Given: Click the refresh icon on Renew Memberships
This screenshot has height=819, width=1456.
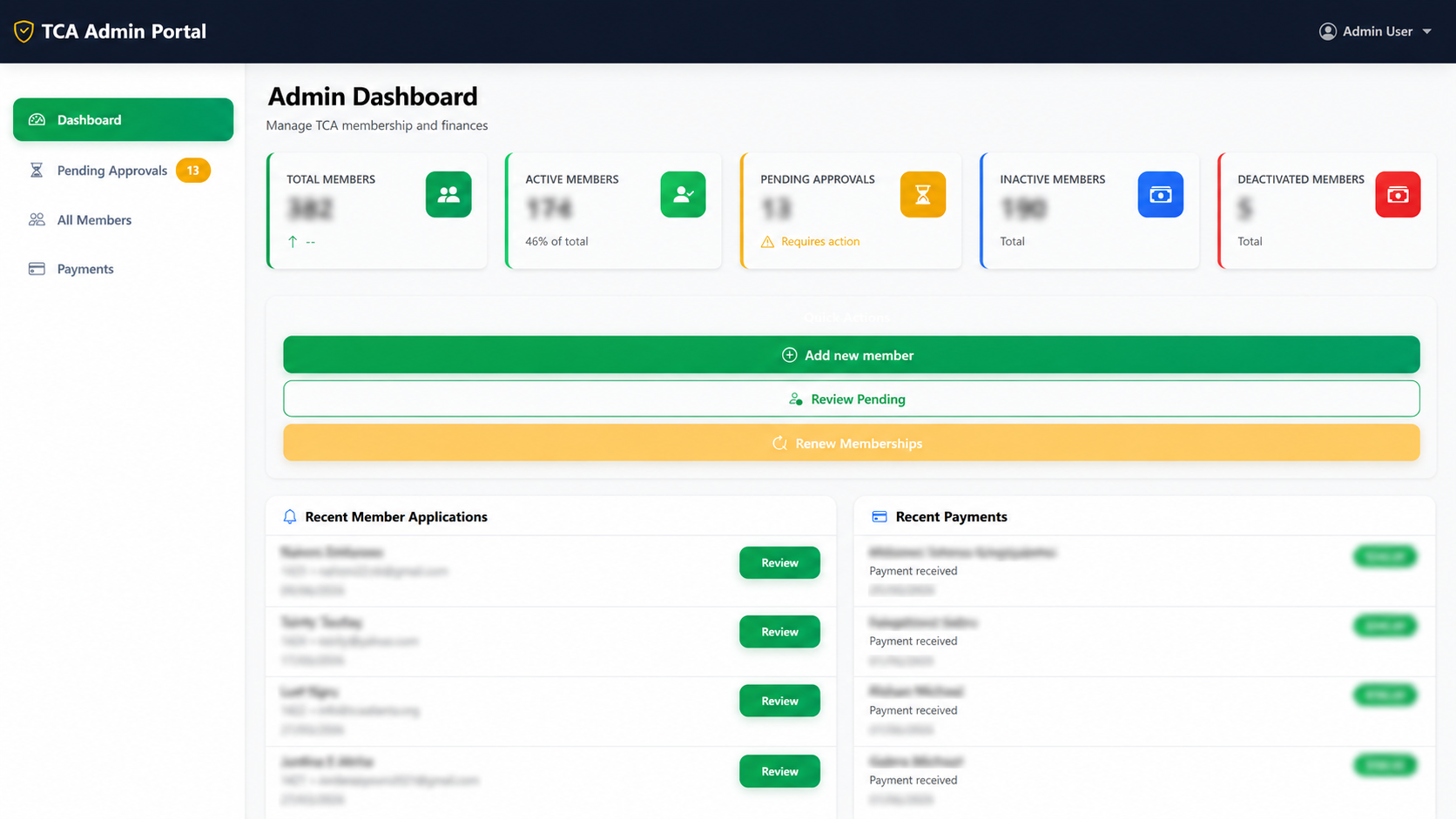Looking at the screenshot, I should coord(779,443).
